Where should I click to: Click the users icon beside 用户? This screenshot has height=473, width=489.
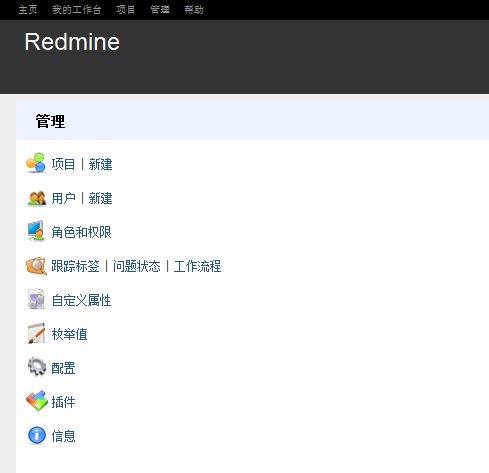pyautogui.click(x=36, y=198)
